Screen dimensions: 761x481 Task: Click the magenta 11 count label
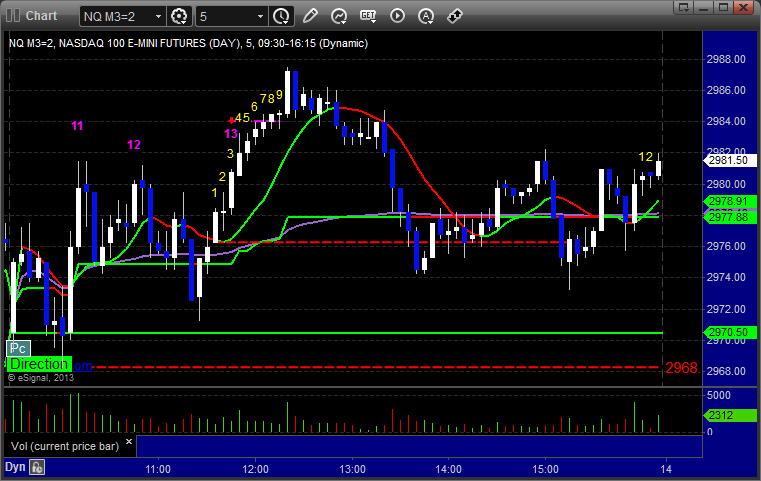click(77, 126)
